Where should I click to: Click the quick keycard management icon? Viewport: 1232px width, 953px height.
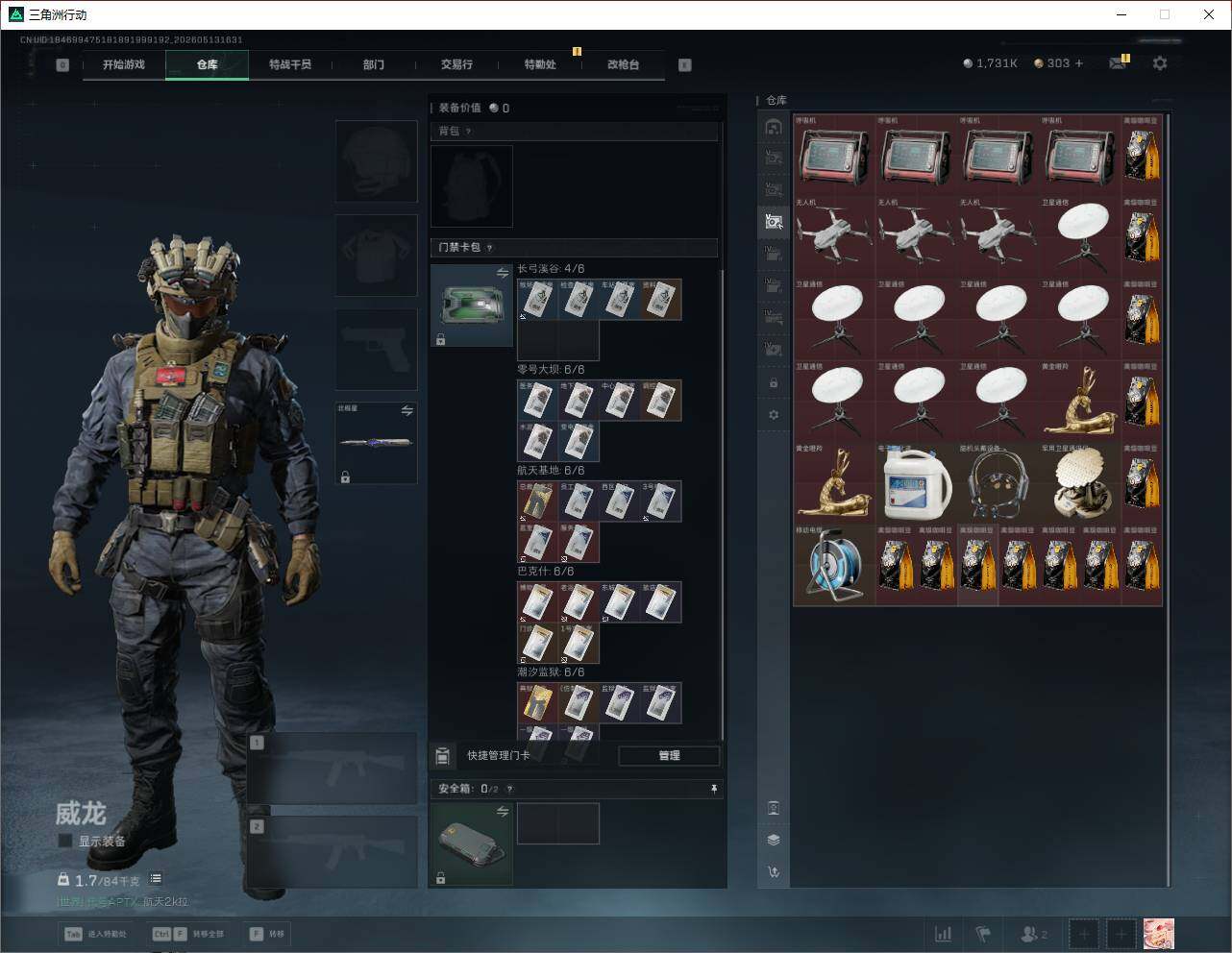tap(442, 756)
